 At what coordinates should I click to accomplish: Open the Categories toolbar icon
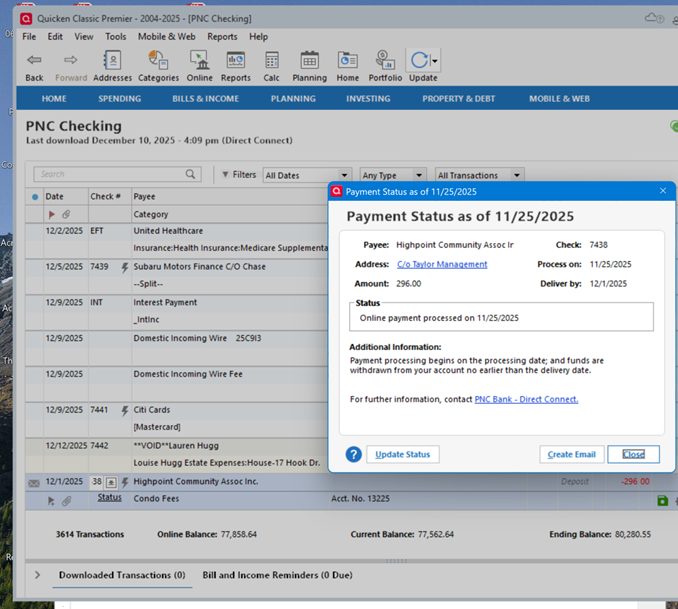click(x=158, y=60)
